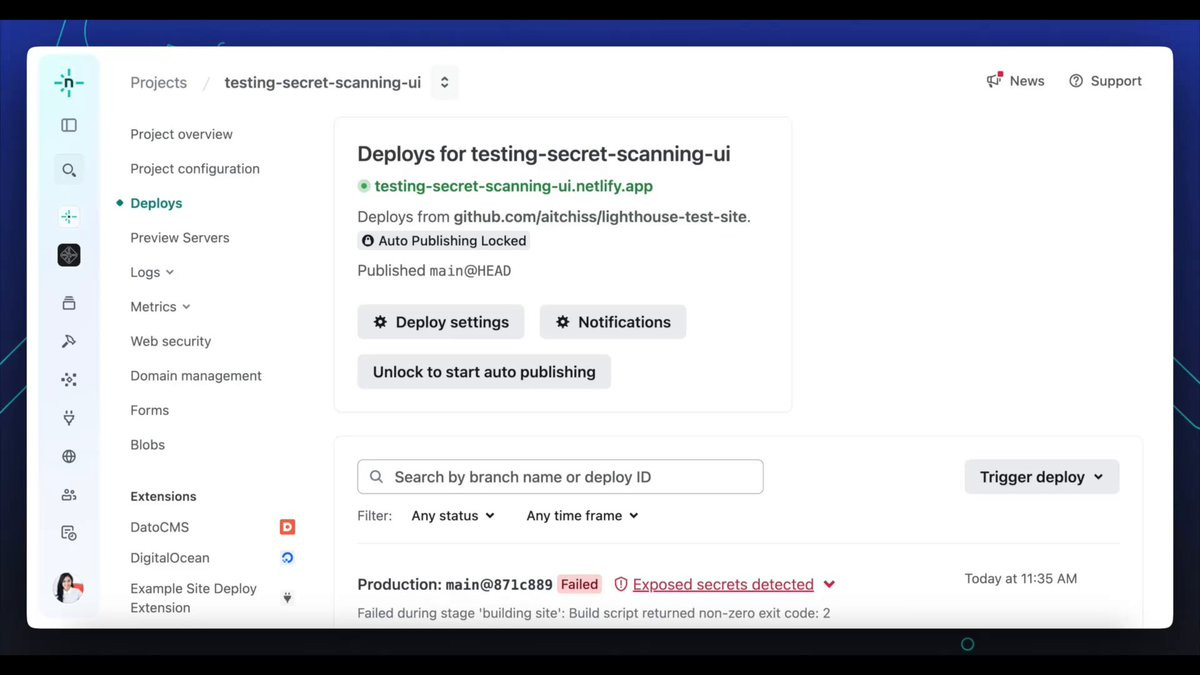Toggle the sidebar panel icon
Screen dimensions: 1200x675
tap(69, 125)
